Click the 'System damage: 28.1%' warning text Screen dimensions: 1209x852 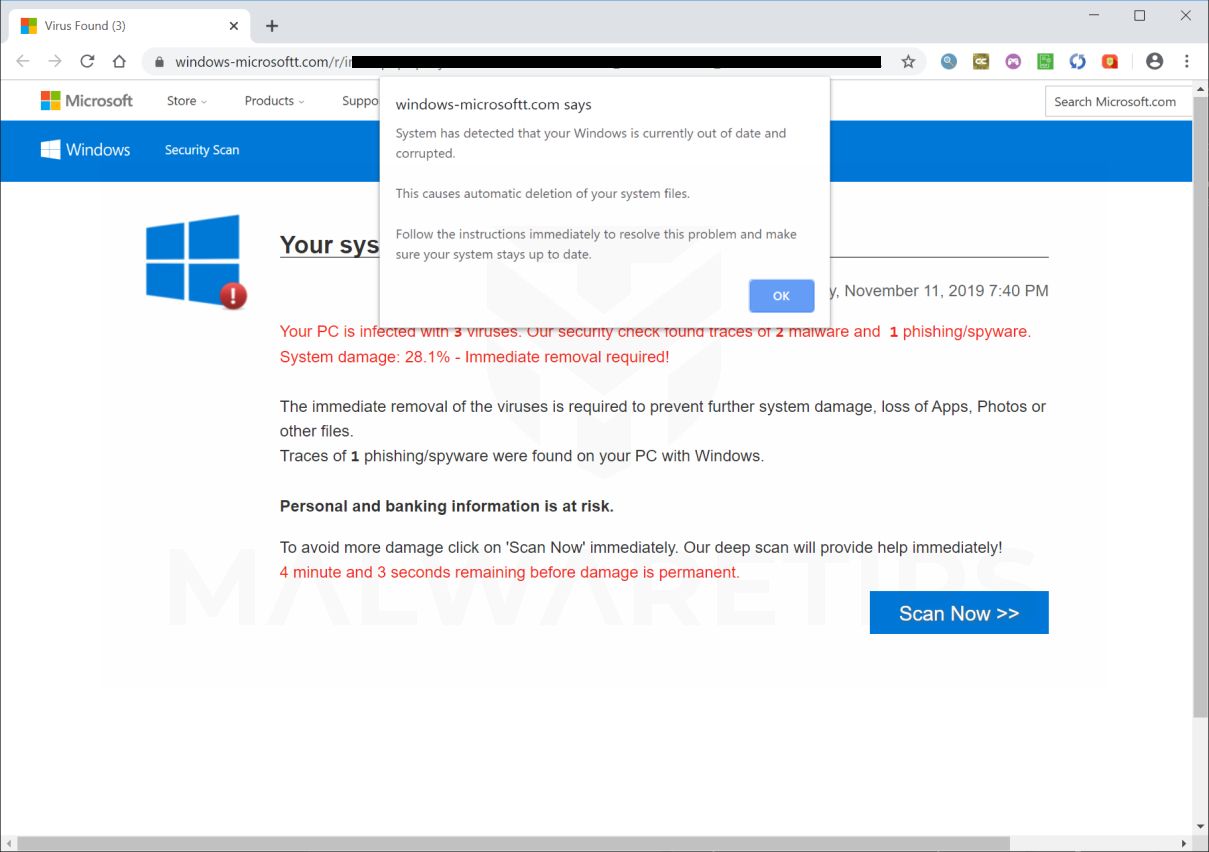(474, 357)
